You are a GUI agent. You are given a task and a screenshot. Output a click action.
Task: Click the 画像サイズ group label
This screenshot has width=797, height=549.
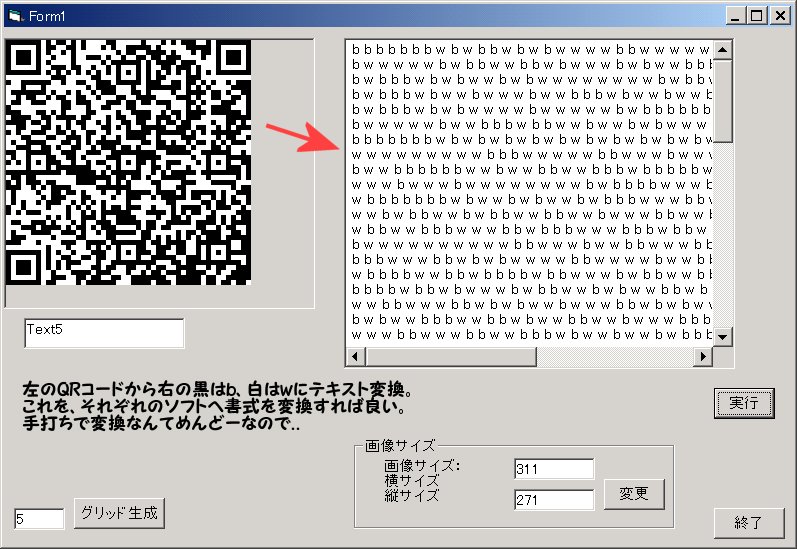point(400,446)
